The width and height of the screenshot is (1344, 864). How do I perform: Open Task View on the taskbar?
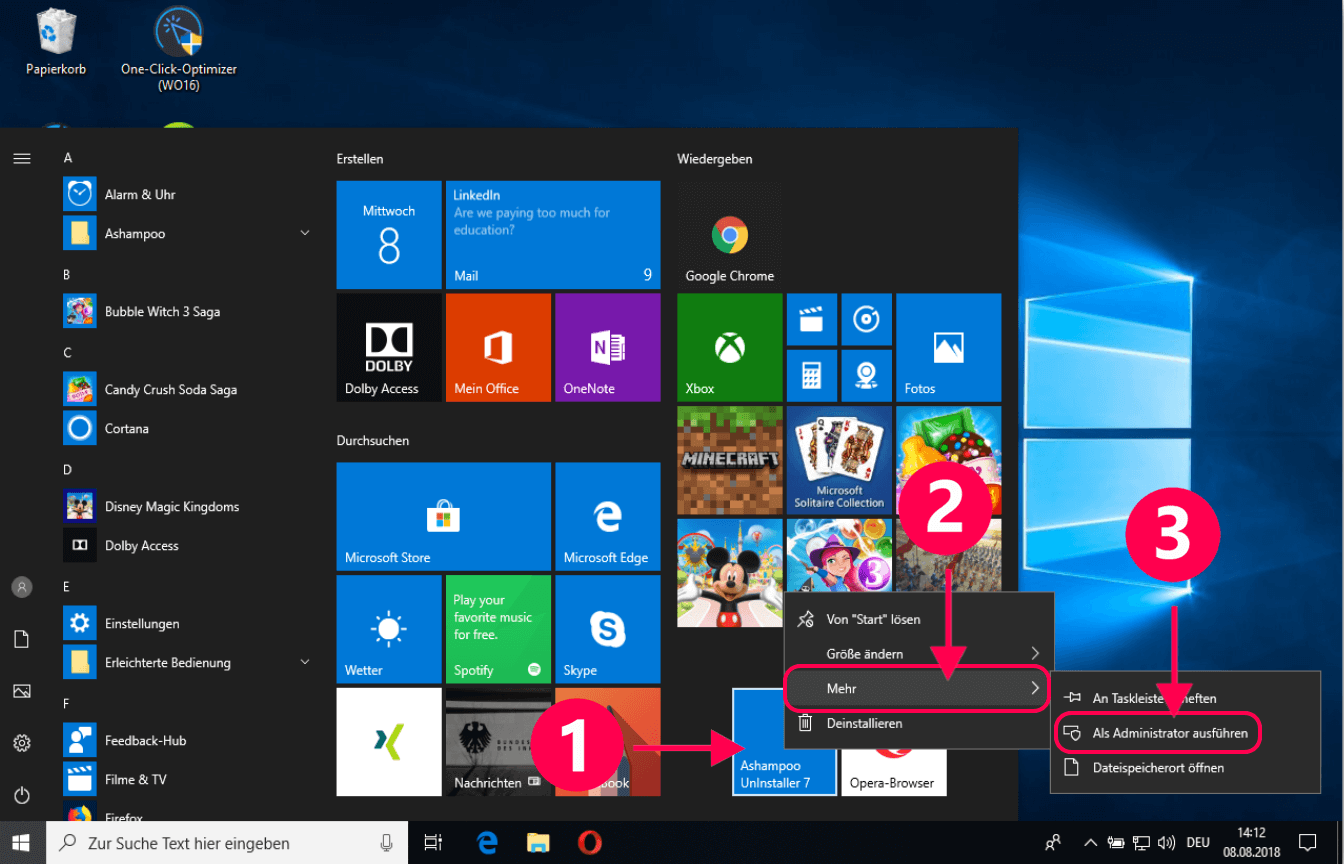[x=433, y=843]
